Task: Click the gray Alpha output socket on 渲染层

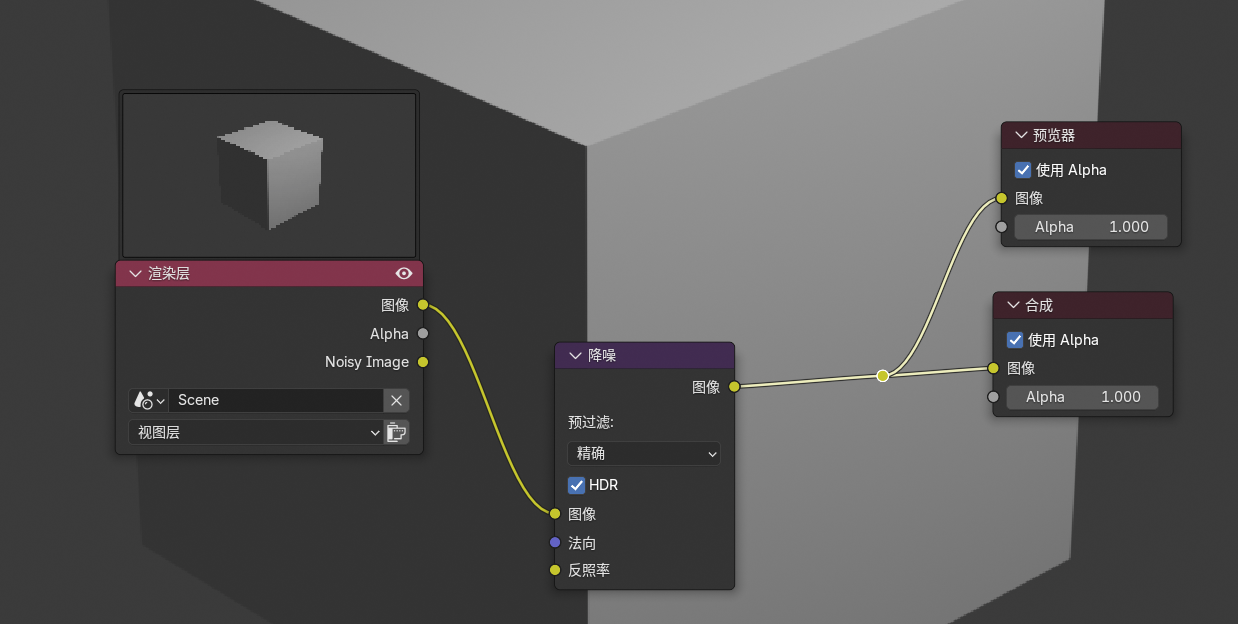Action: click(423, 333)
